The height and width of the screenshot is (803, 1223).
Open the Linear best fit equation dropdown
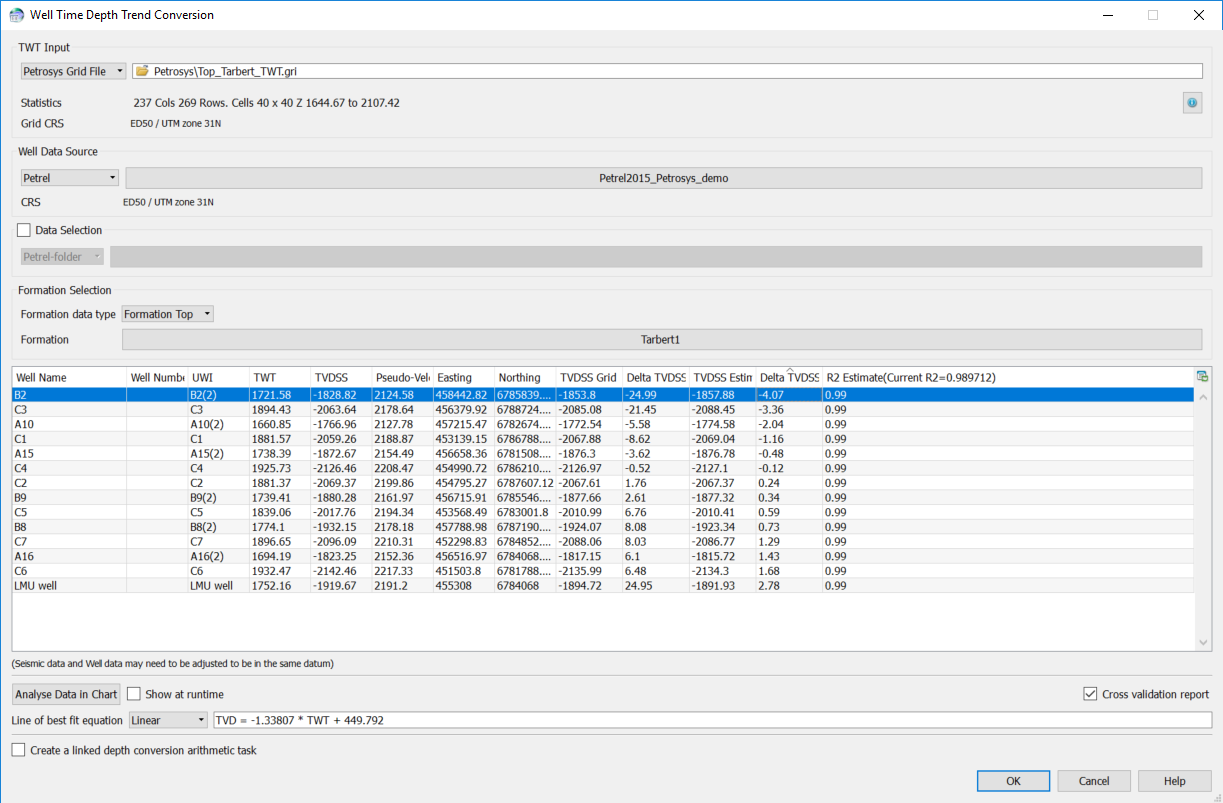(168, 720)
